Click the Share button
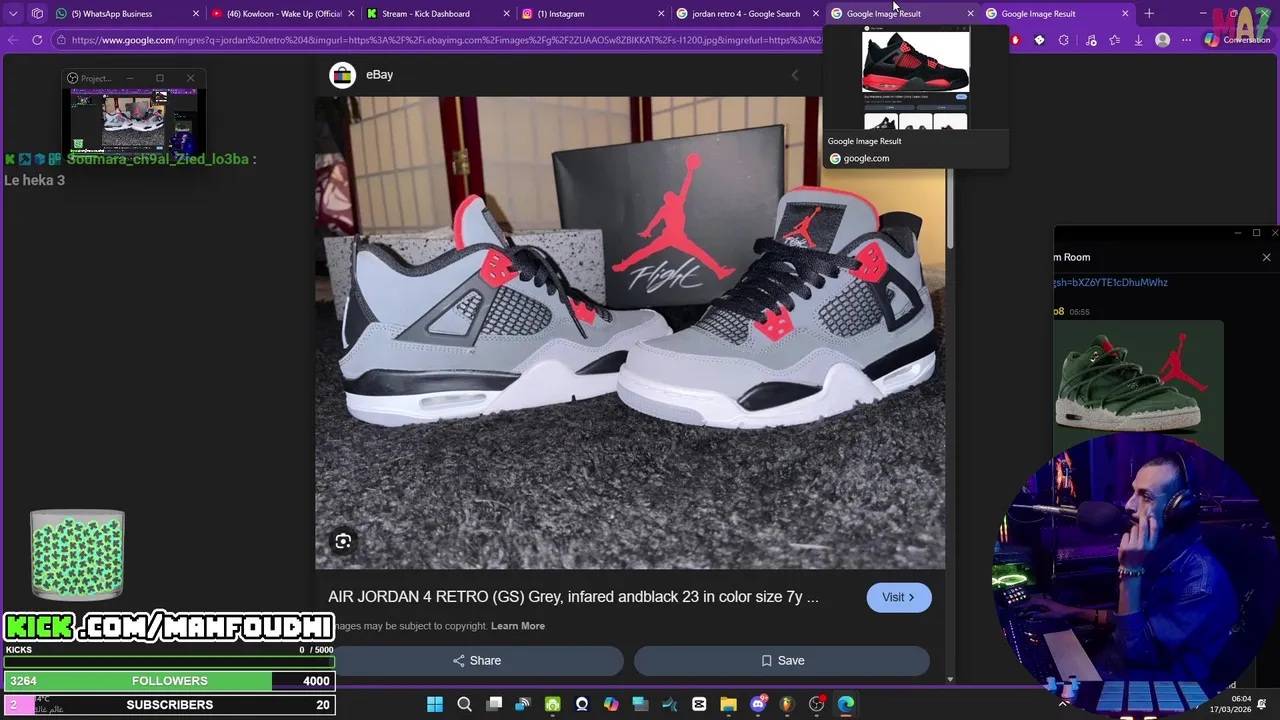 tap(477, 661)
